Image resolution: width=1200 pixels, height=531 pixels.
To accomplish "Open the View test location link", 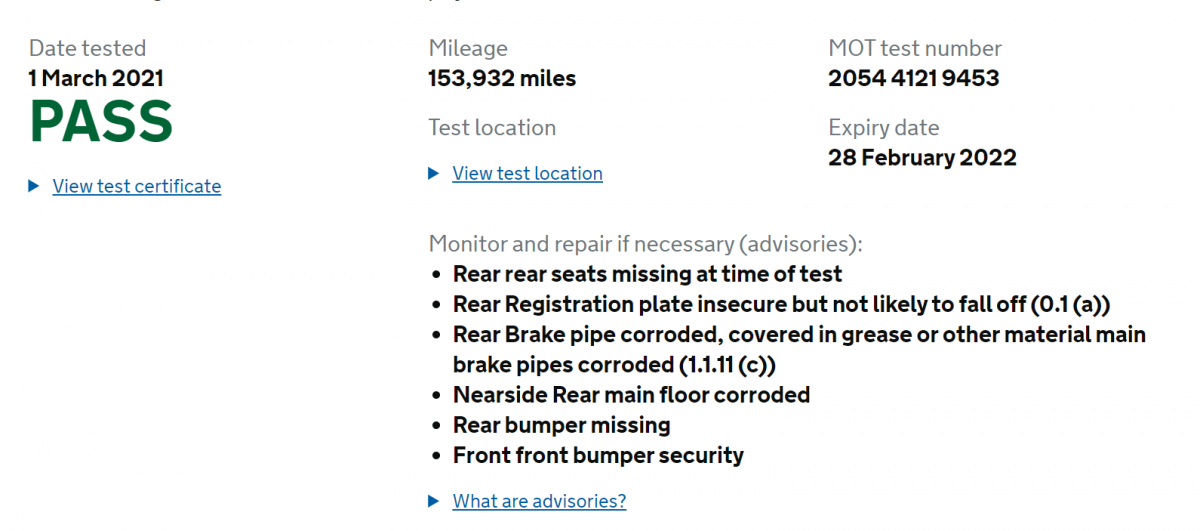I will click(527, 173).
